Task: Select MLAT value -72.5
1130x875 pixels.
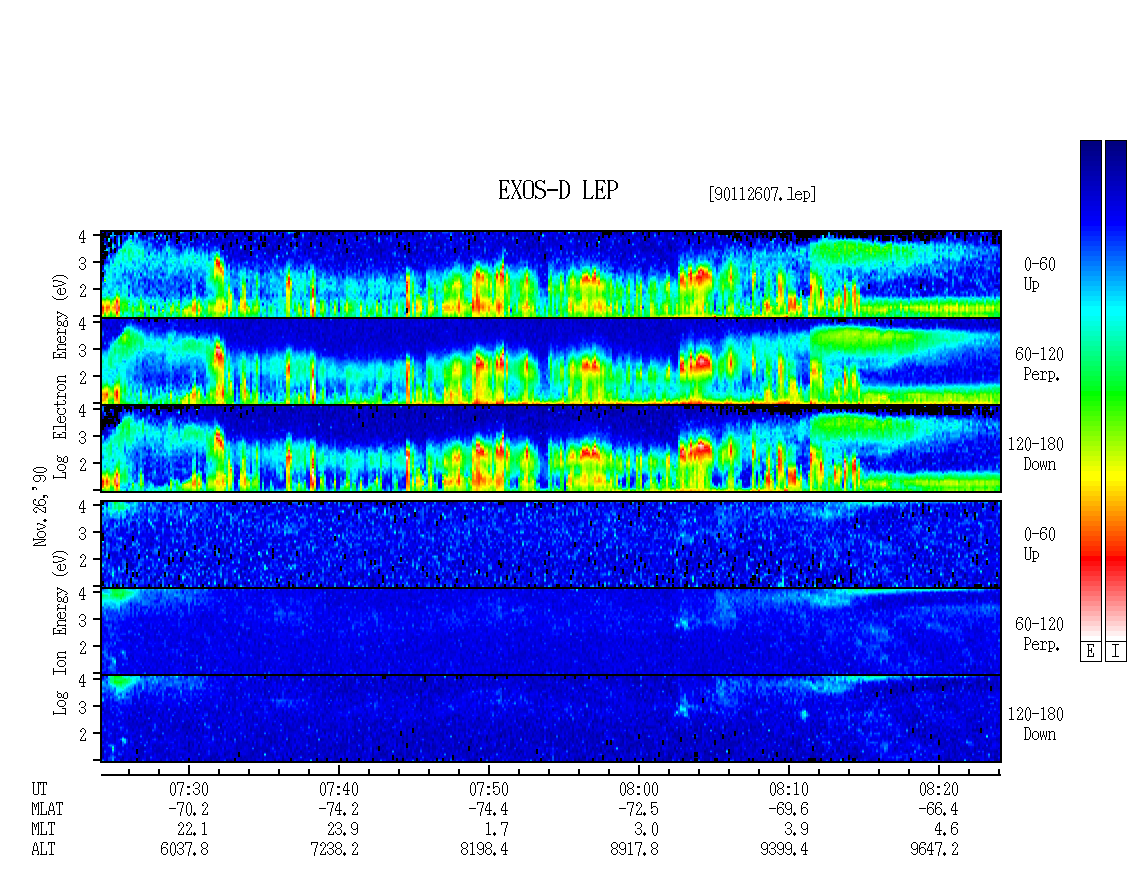Action: coord(639,809)
